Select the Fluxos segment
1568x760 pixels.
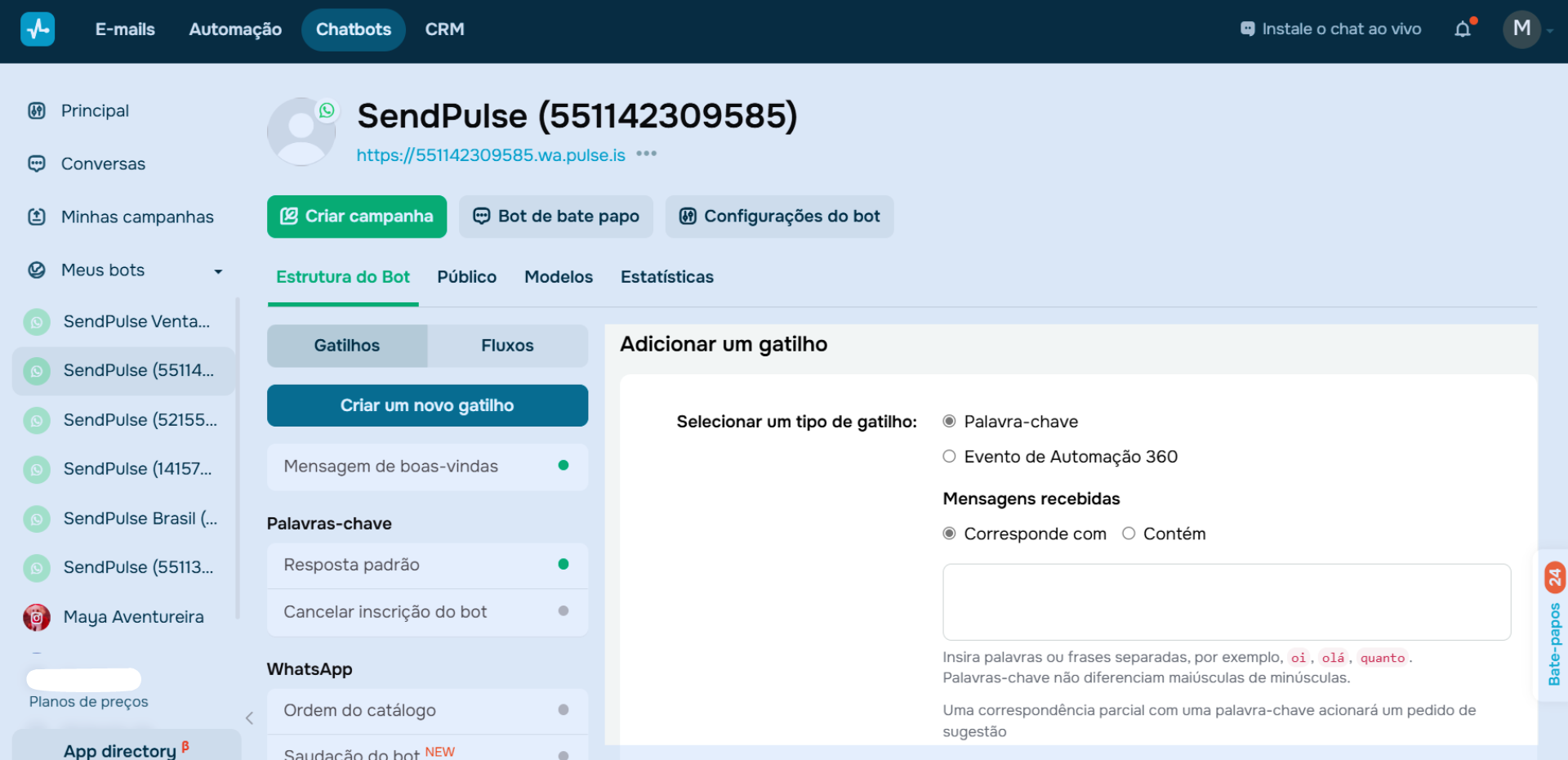507,346
